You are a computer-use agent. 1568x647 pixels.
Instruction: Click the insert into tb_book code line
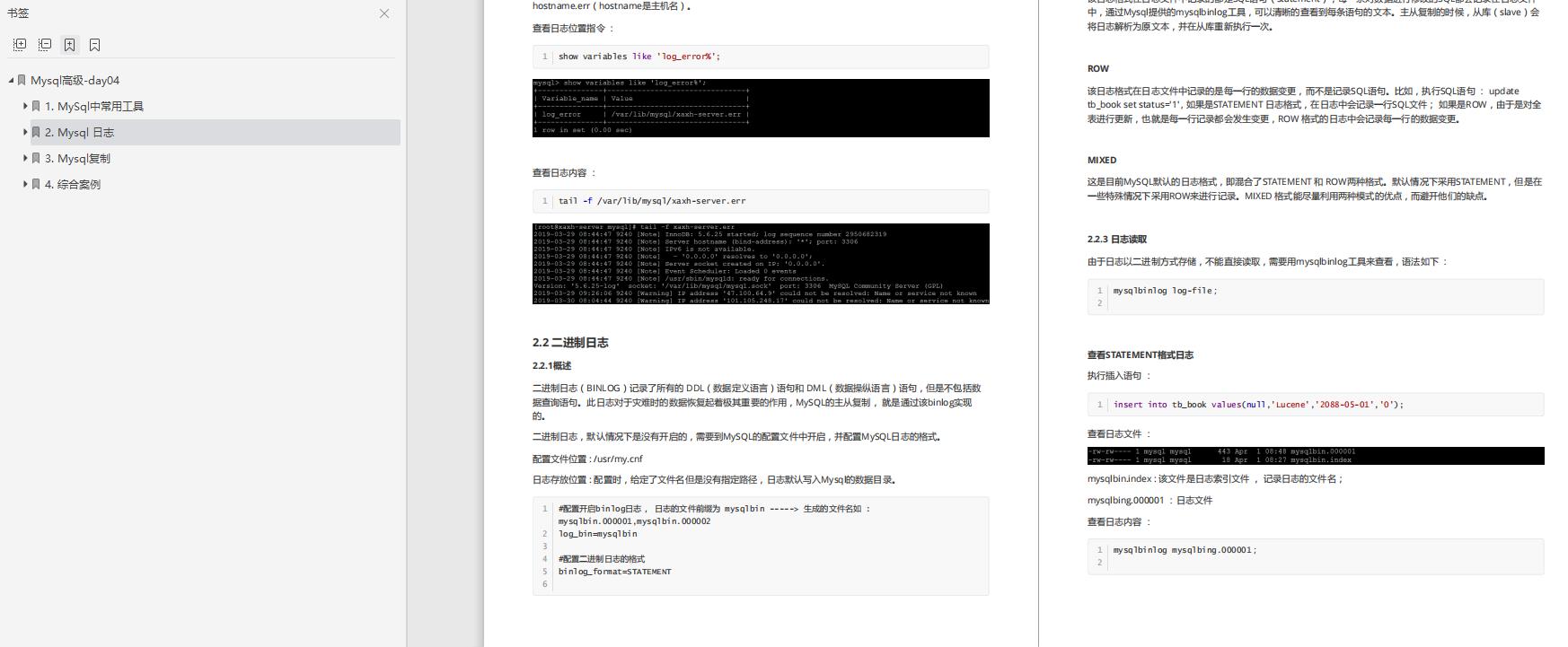coord(1258,405)
